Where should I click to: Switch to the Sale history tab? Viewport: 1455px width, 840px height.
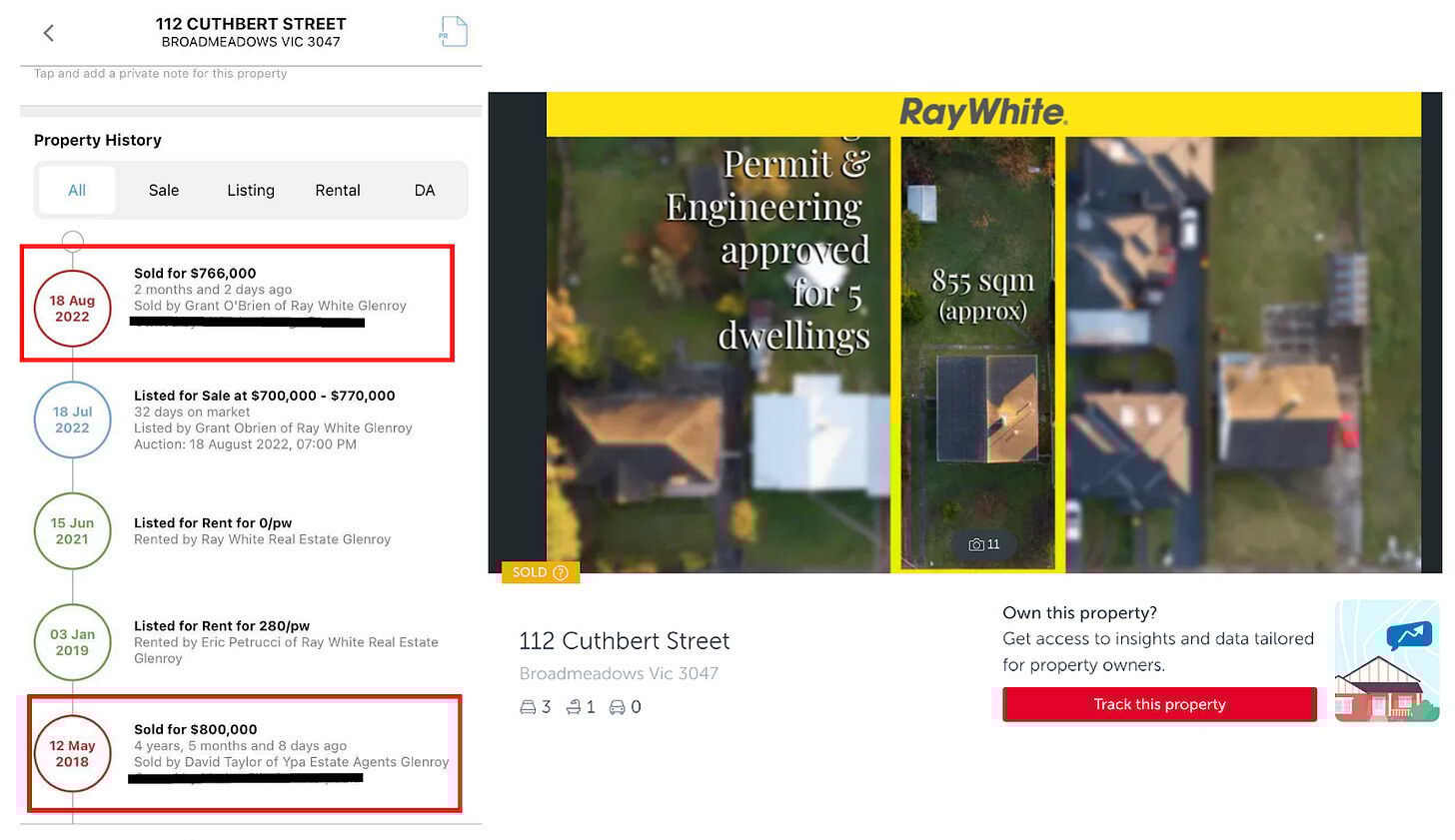click(x=164, y=190)
